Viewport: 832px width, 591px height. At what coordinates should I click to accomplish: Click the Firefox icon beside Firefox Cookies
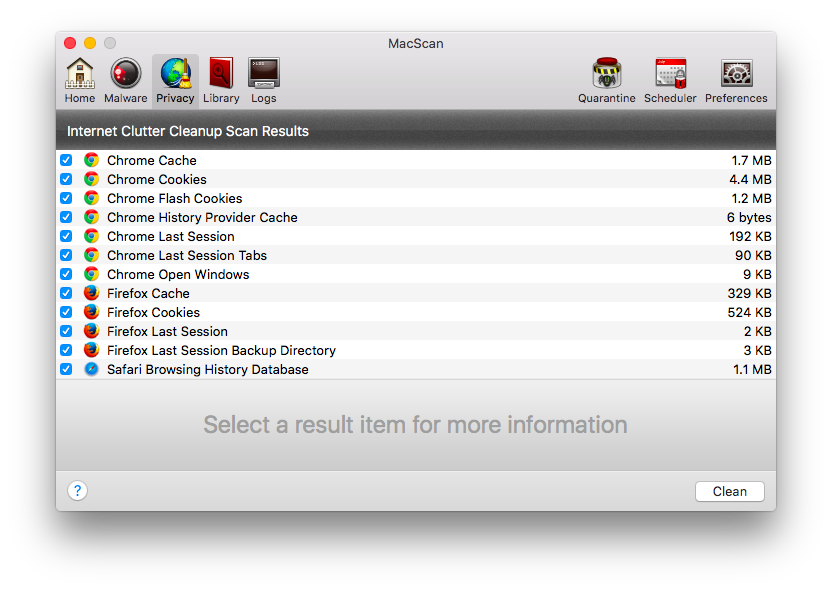pyautogui.click(x=91, y=312)
